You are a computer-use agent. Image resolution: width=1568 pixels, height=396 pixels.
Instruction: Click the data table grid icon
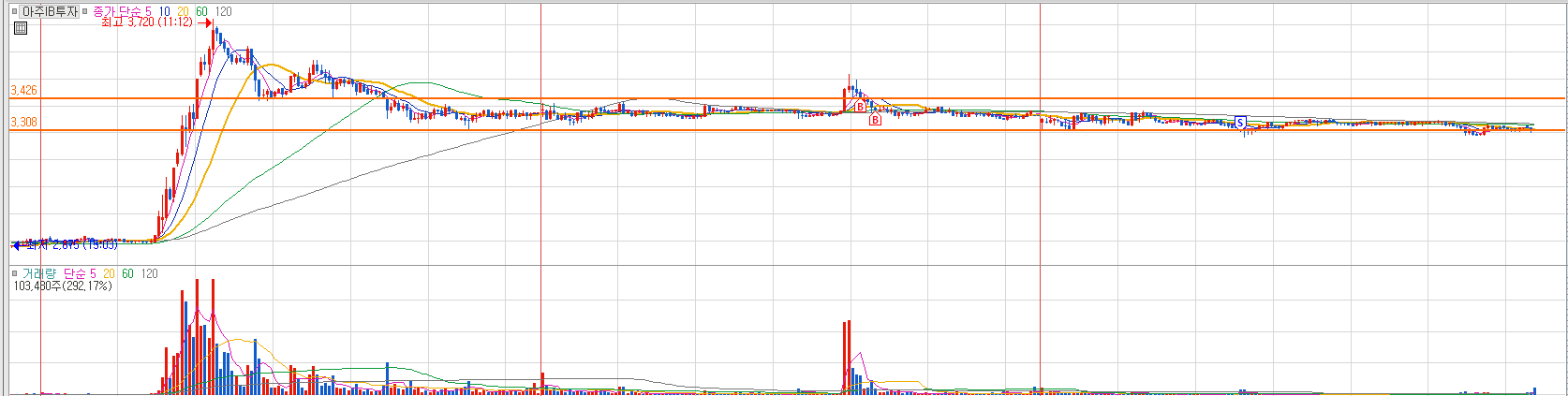click(21, 28)
